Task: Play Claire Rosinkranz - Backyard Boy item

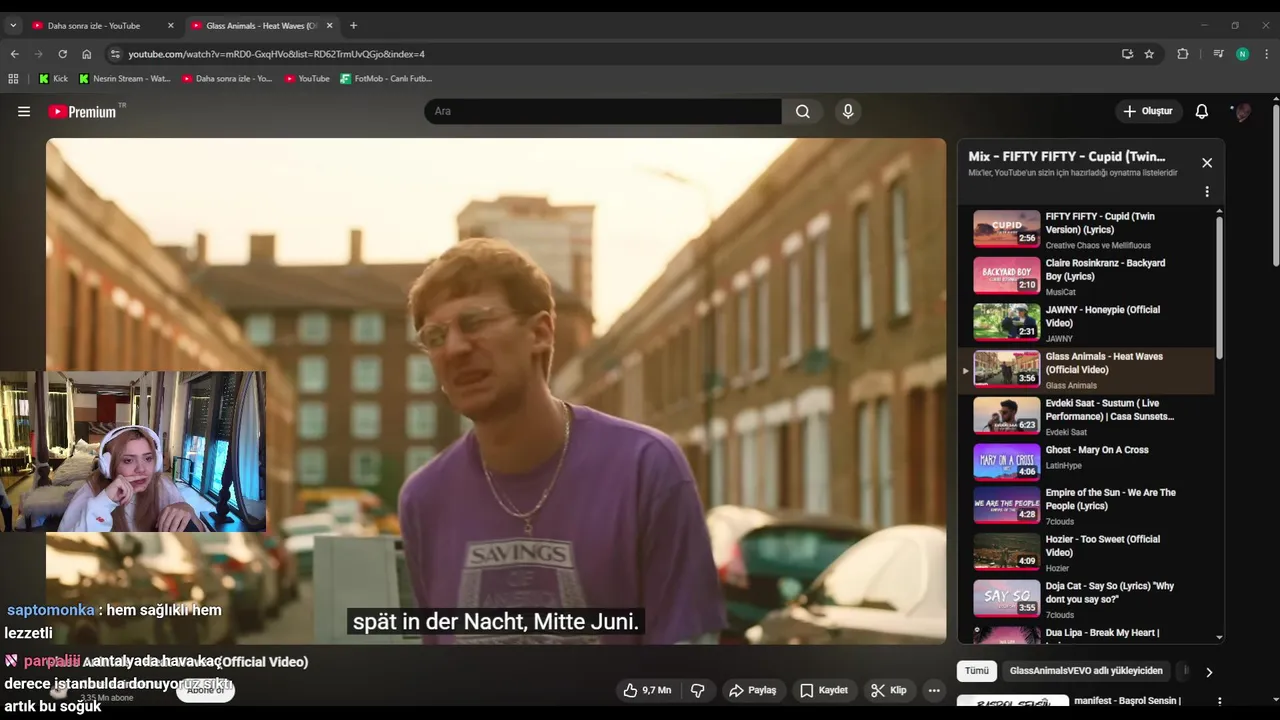Action: click(1088, 276)
